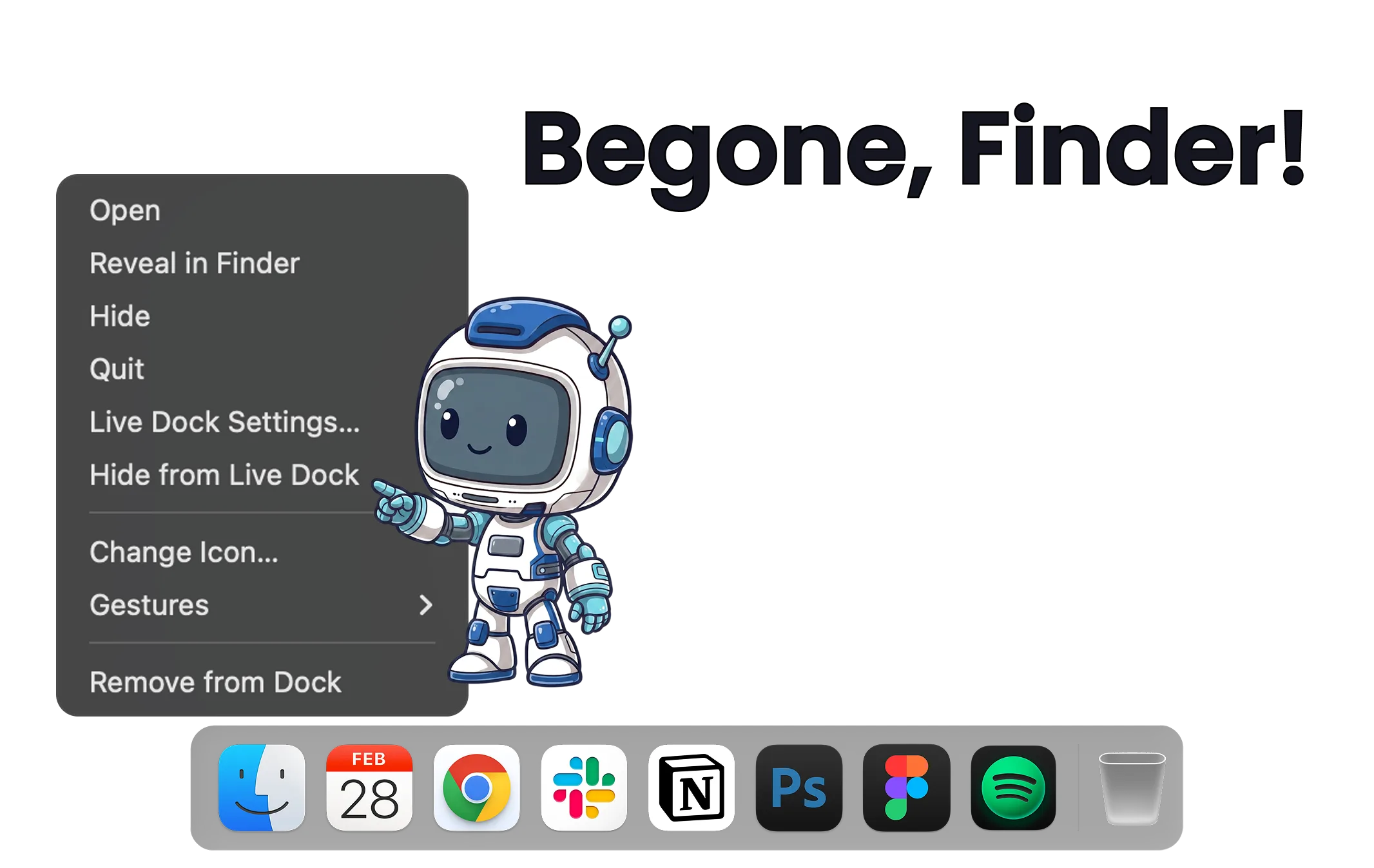Open Spotify in the dock
Screen dimensions: 1374x868
pyautogui.click(x=1013, y=787)
